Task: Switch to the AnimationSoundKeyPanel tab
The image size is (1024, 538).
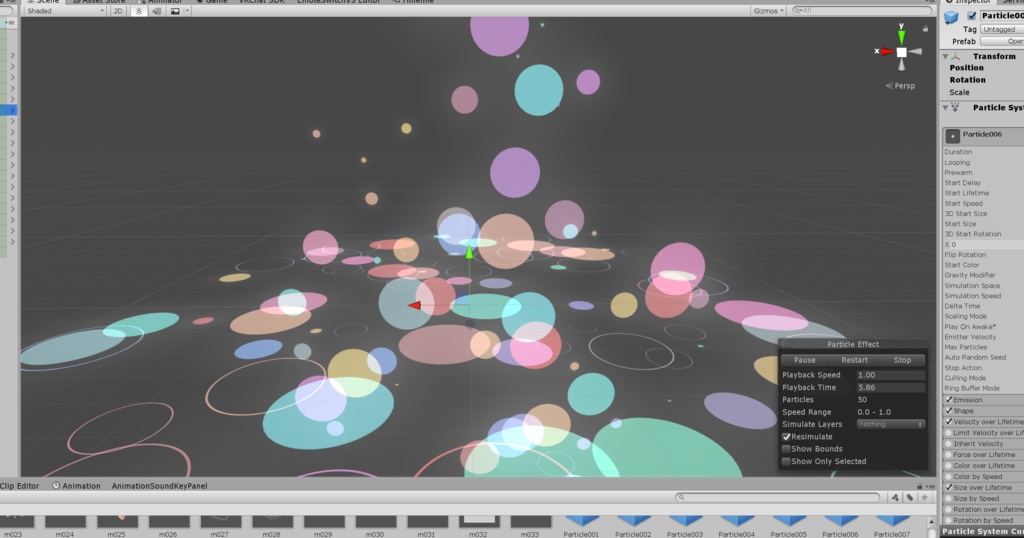Action: point(159,486)
